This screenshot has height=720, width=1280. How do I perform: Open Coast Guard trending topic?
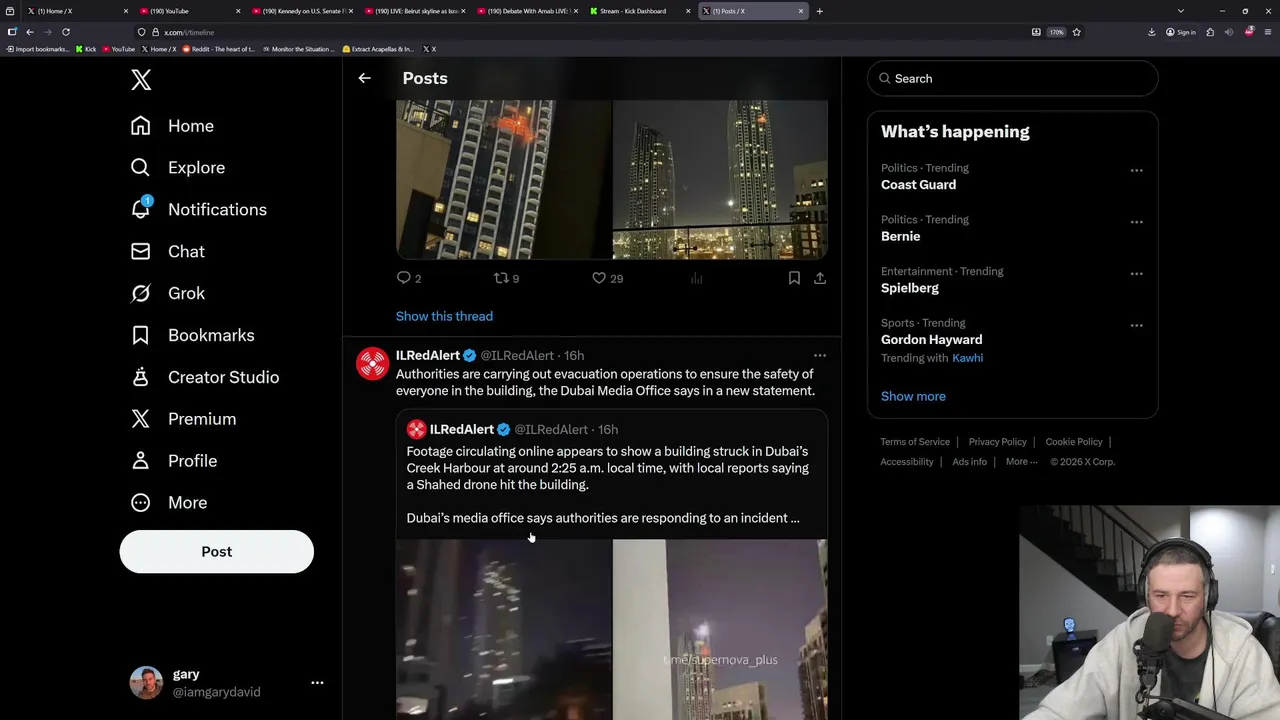[918, 185]
